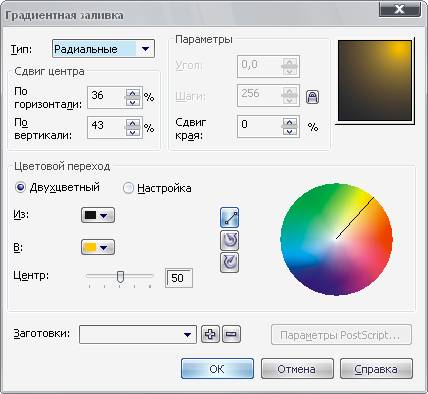Remove the preset with the minus button

[231, 334]
